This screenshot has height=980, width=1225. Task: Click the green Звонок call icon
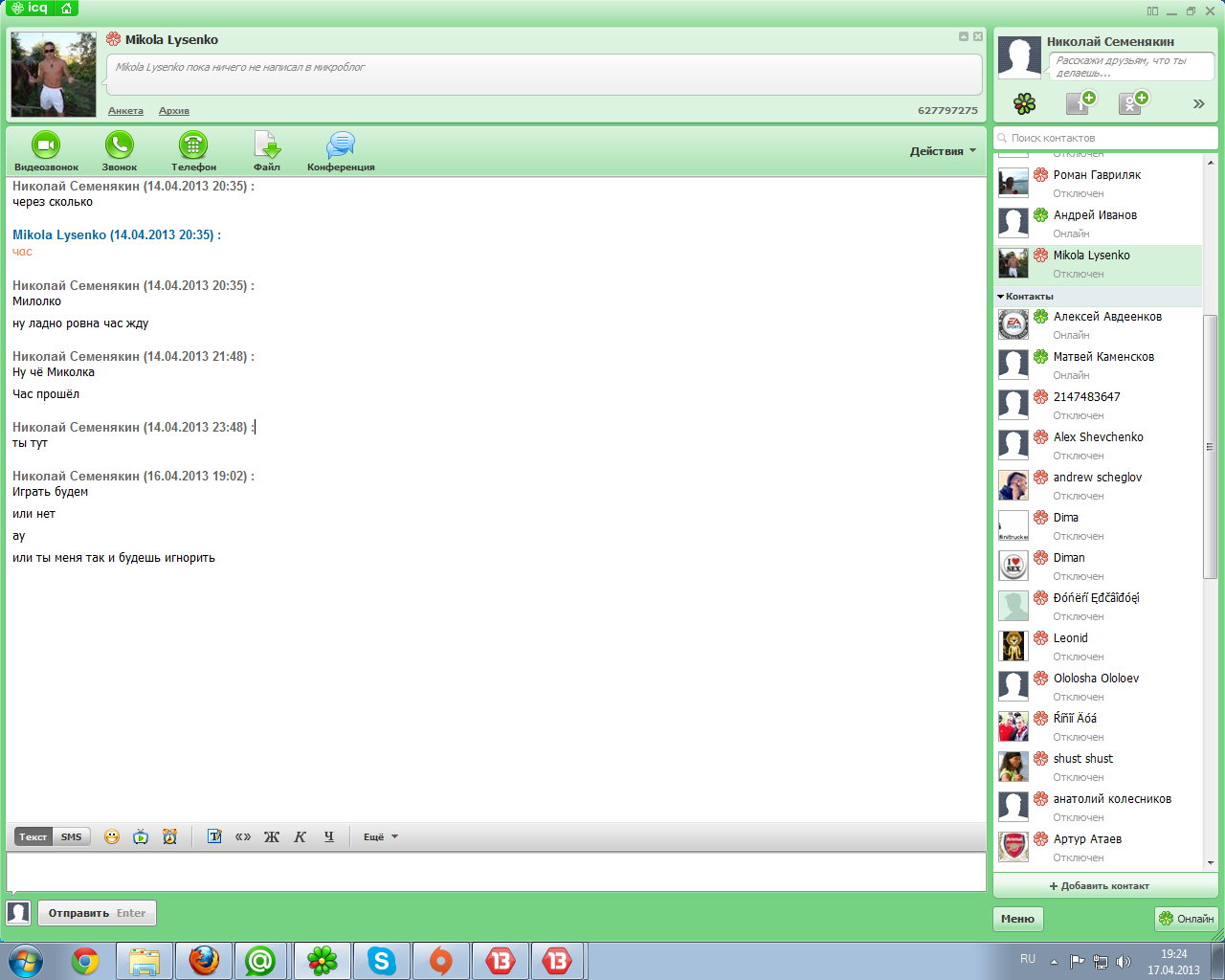coord(119,145)
